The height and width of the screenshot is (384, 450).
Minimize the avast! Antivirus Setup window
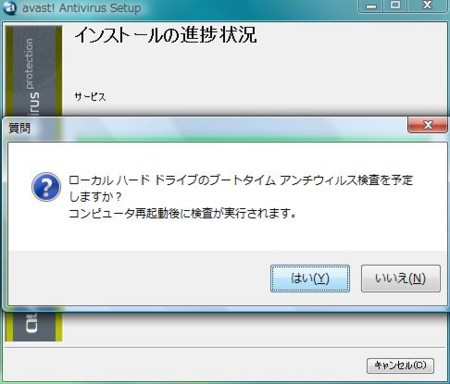(x=371, y=6)
